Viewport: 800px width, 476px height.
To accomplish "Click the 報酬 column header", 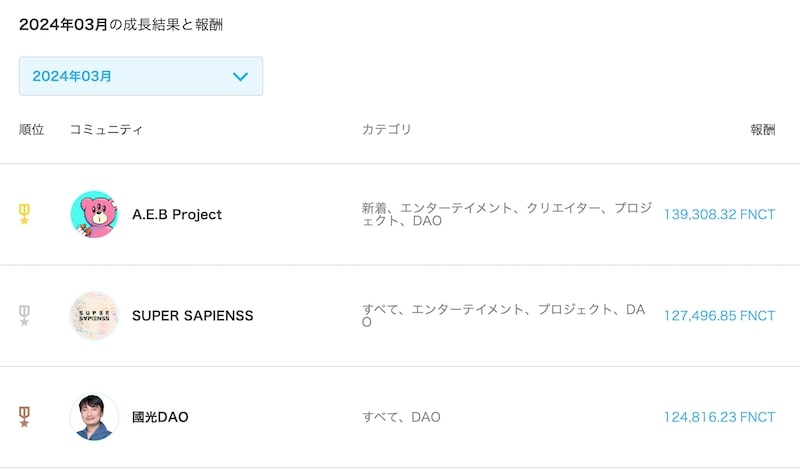I will pos(763,130).
